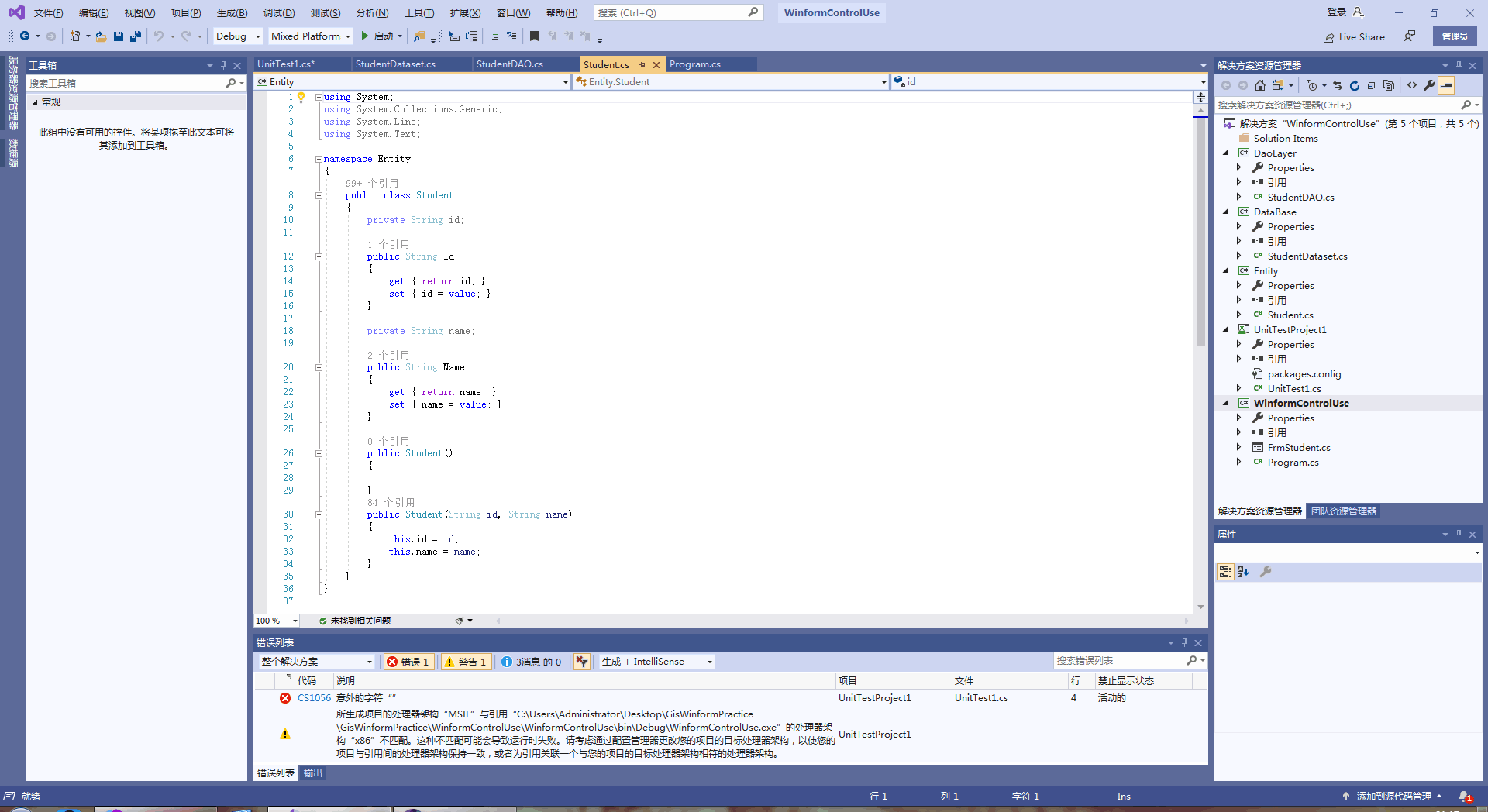
Task: Toggle the Bookmark icon in toolbar
Action: pyautogui.click(x=534, y=36)
